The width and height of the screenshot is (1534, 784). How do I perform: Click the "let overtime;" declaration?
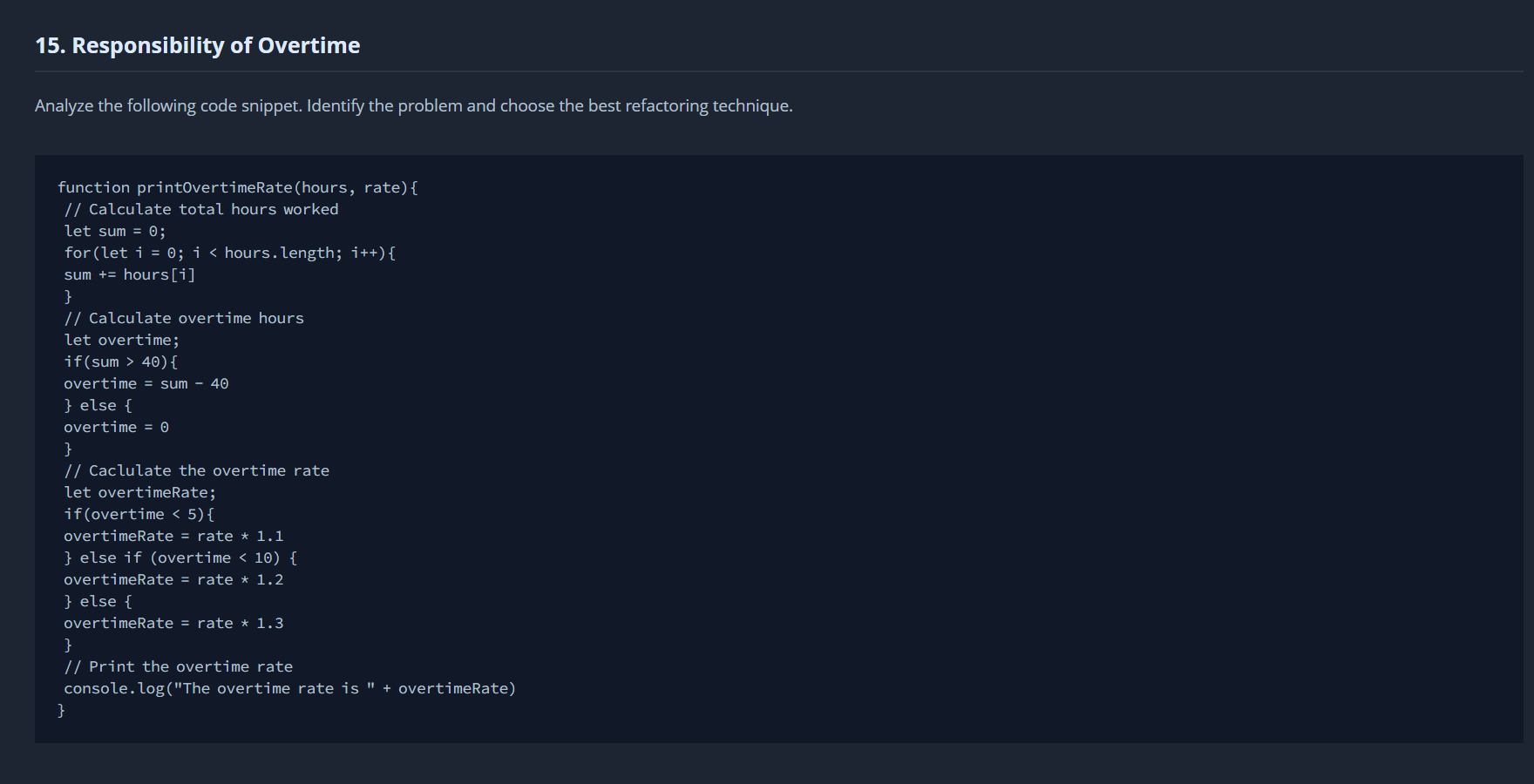[x=121, y=340]
